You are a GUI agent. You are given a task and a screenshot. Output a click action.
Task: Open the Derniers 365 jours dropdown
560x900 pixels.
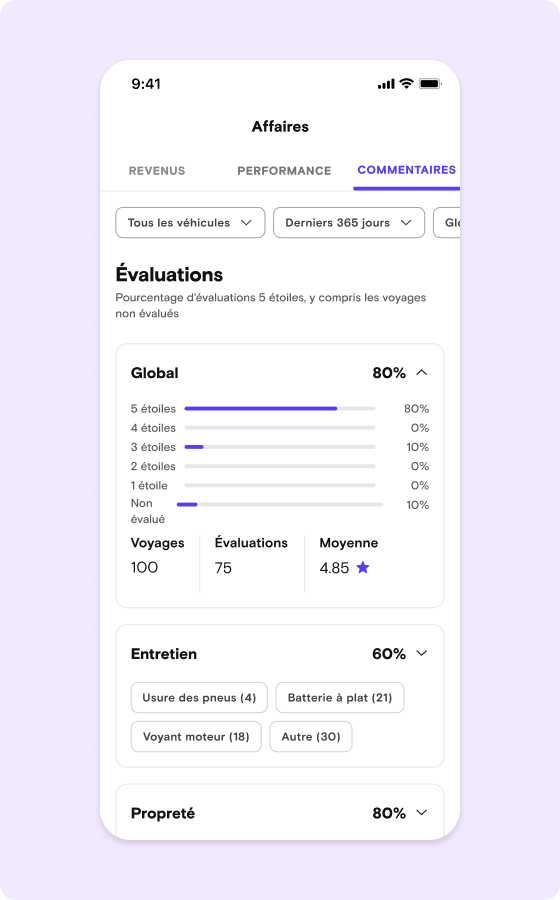point(349,223)
